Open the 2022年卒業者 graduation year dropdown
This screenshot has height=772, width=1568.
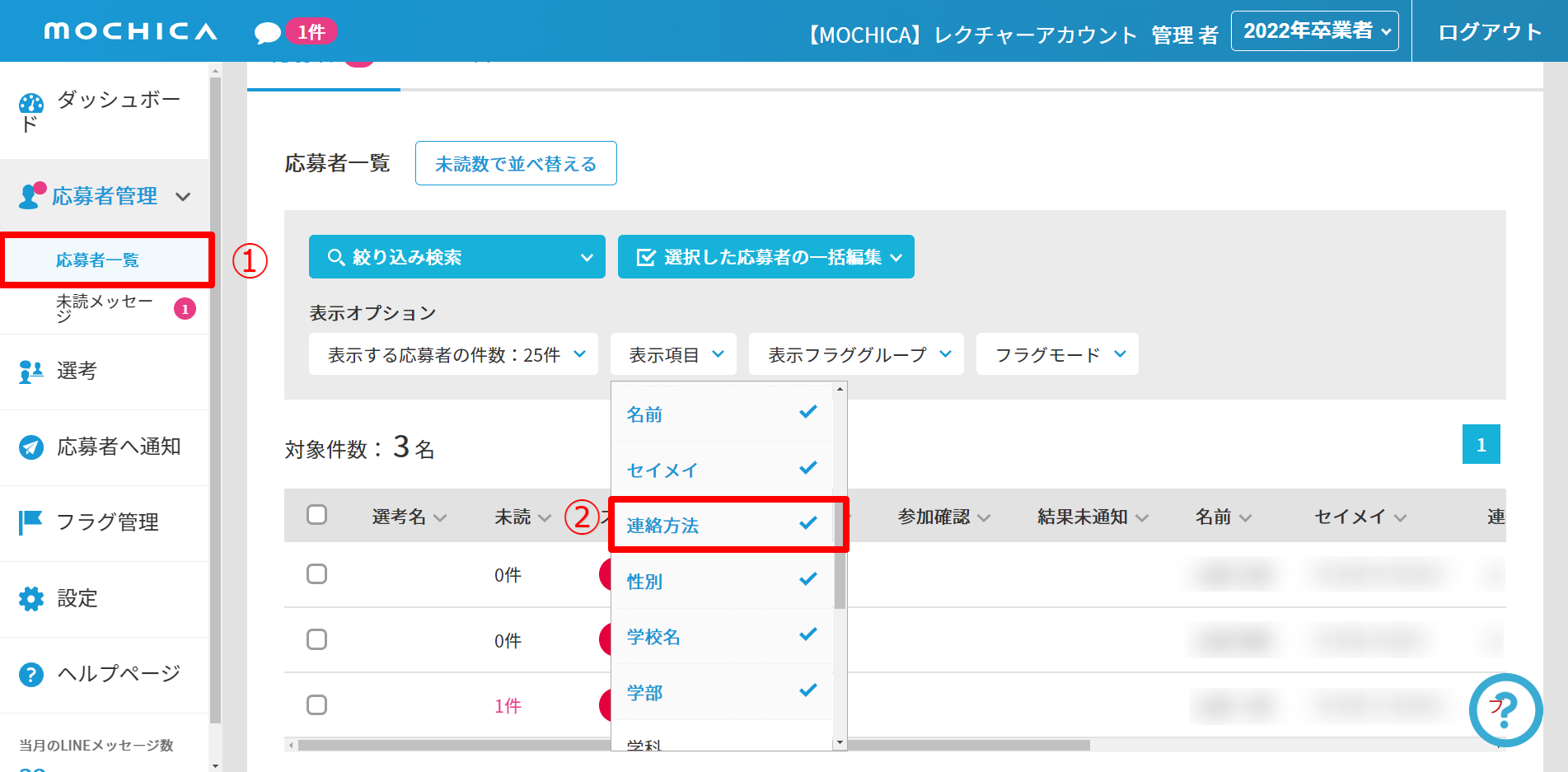tap(1314, 31)
